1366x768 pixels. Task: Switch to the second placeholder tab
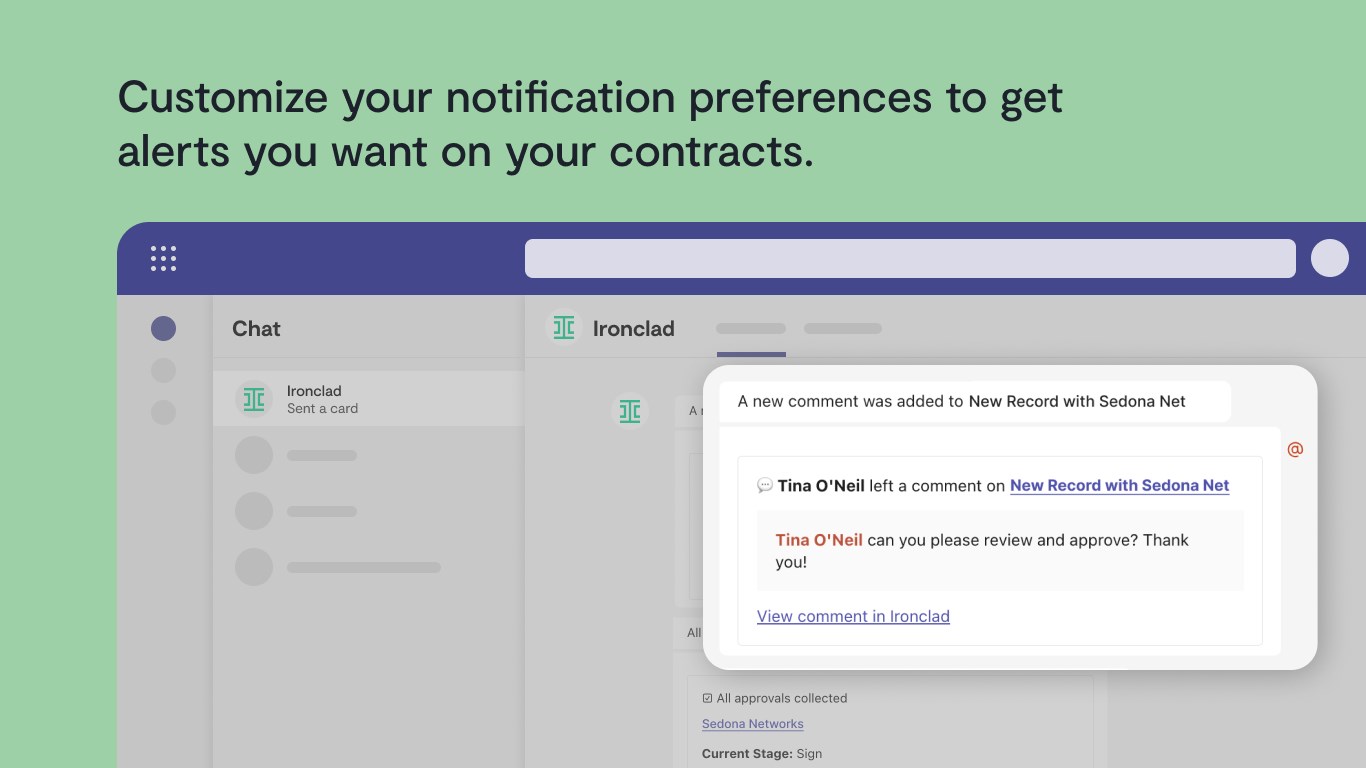tap(843, 328)
